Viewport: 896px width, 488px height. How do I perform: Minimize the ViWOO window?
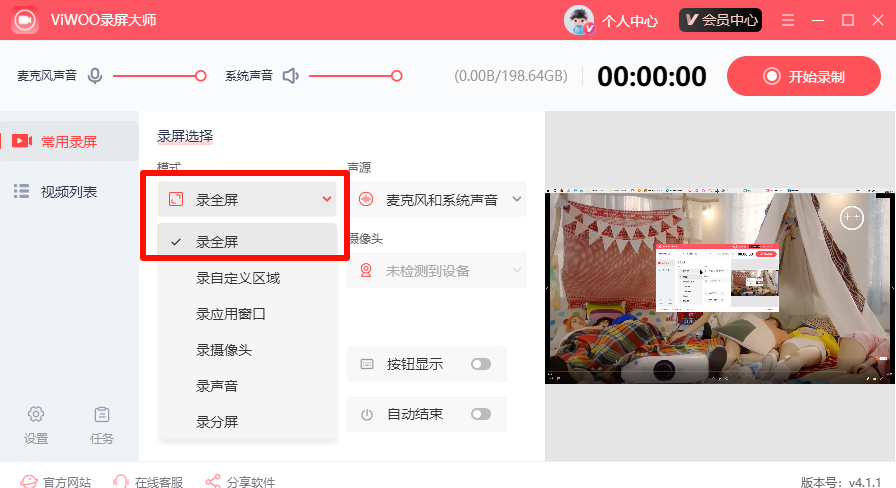click(x=818, y=21)
